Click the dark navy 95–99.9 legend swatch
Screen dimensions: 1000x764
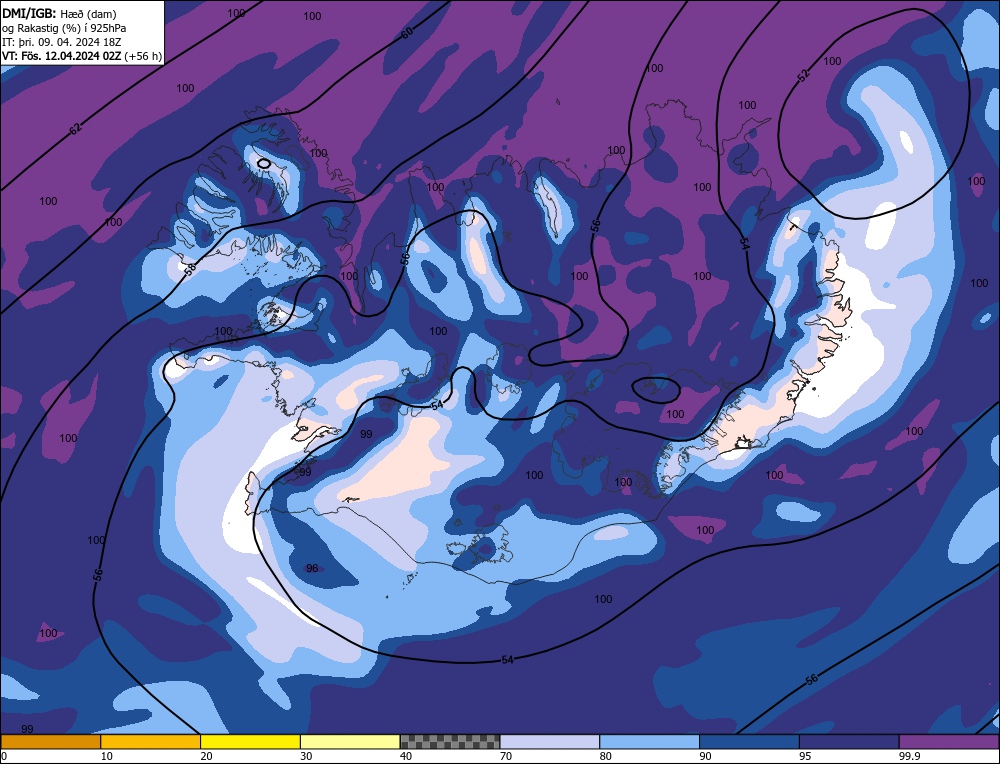click(849, 742)
